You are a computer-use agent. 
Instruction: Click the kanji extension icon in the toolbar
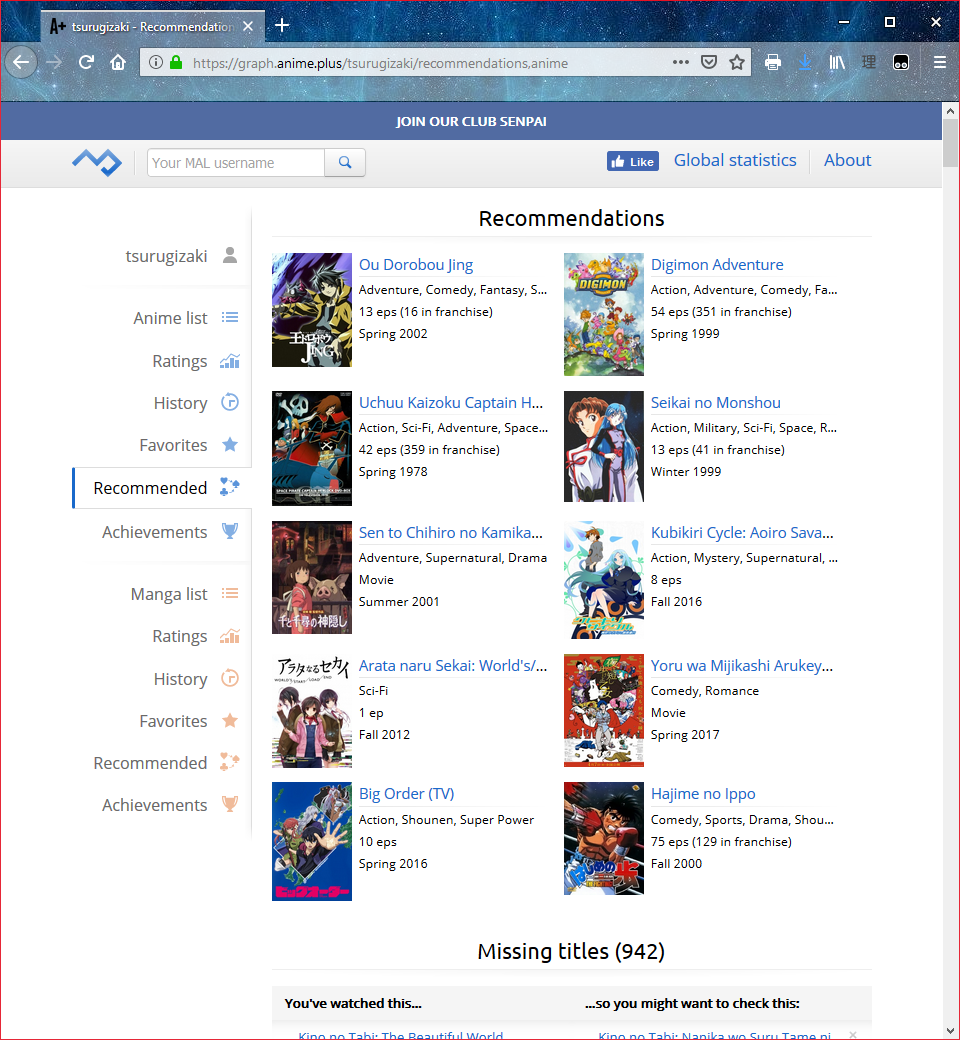(869, 62)
